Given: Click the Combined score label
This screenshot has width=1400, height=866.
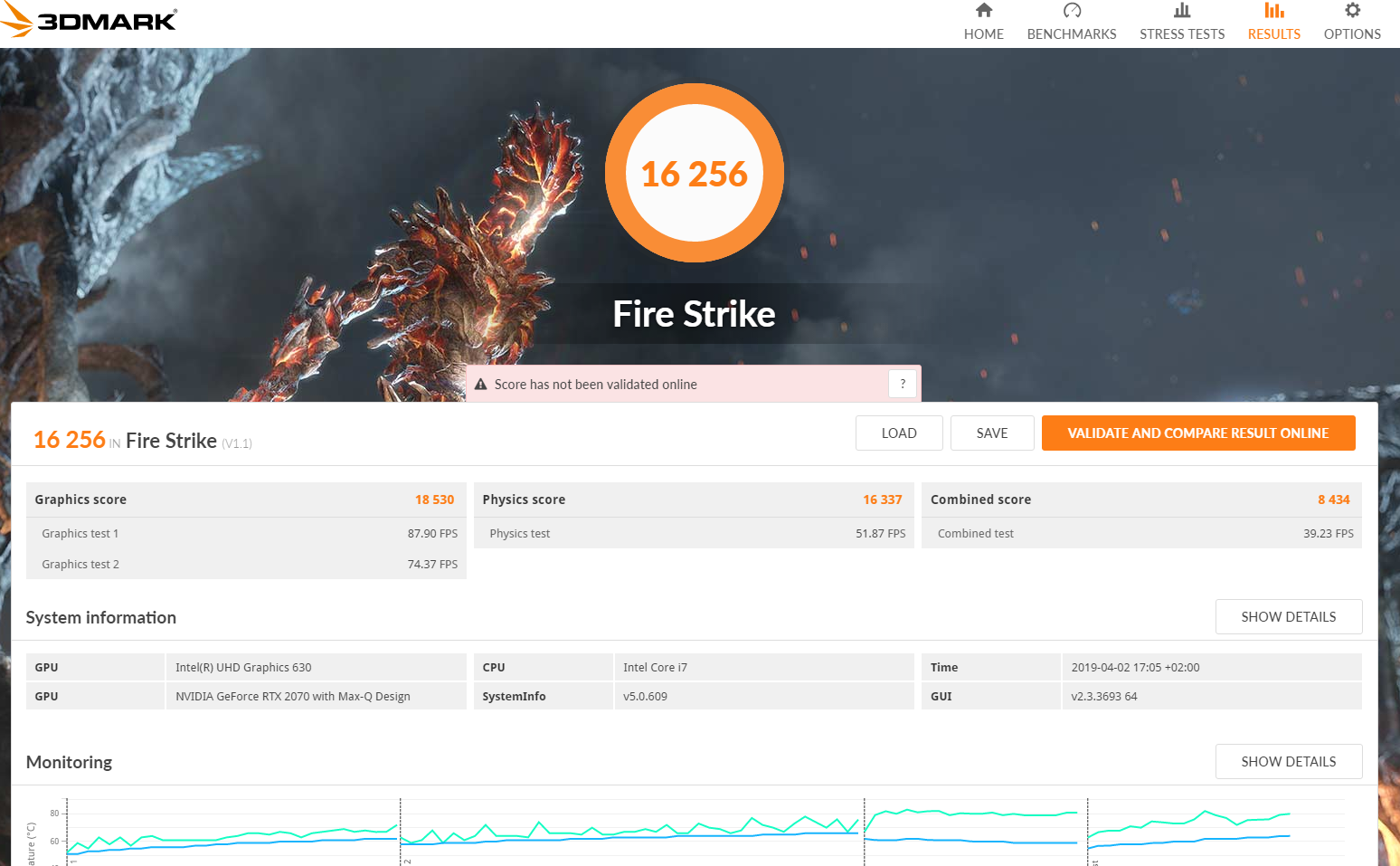Looking at the screenshot, I should point(981,500).
